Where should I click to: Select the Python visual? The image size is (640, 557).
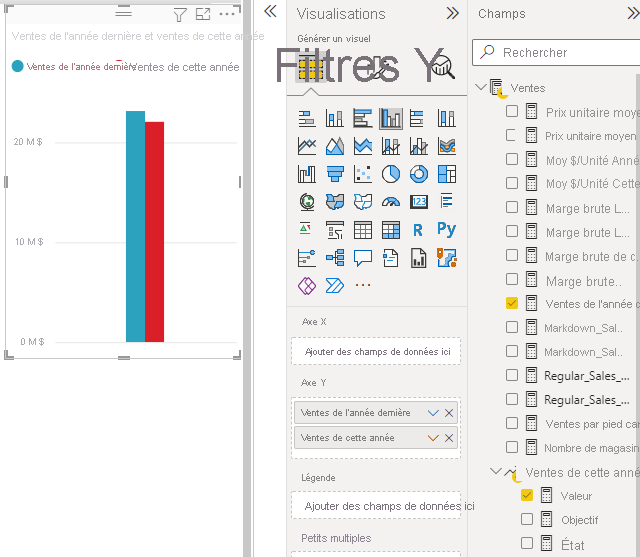coord(447,230)
